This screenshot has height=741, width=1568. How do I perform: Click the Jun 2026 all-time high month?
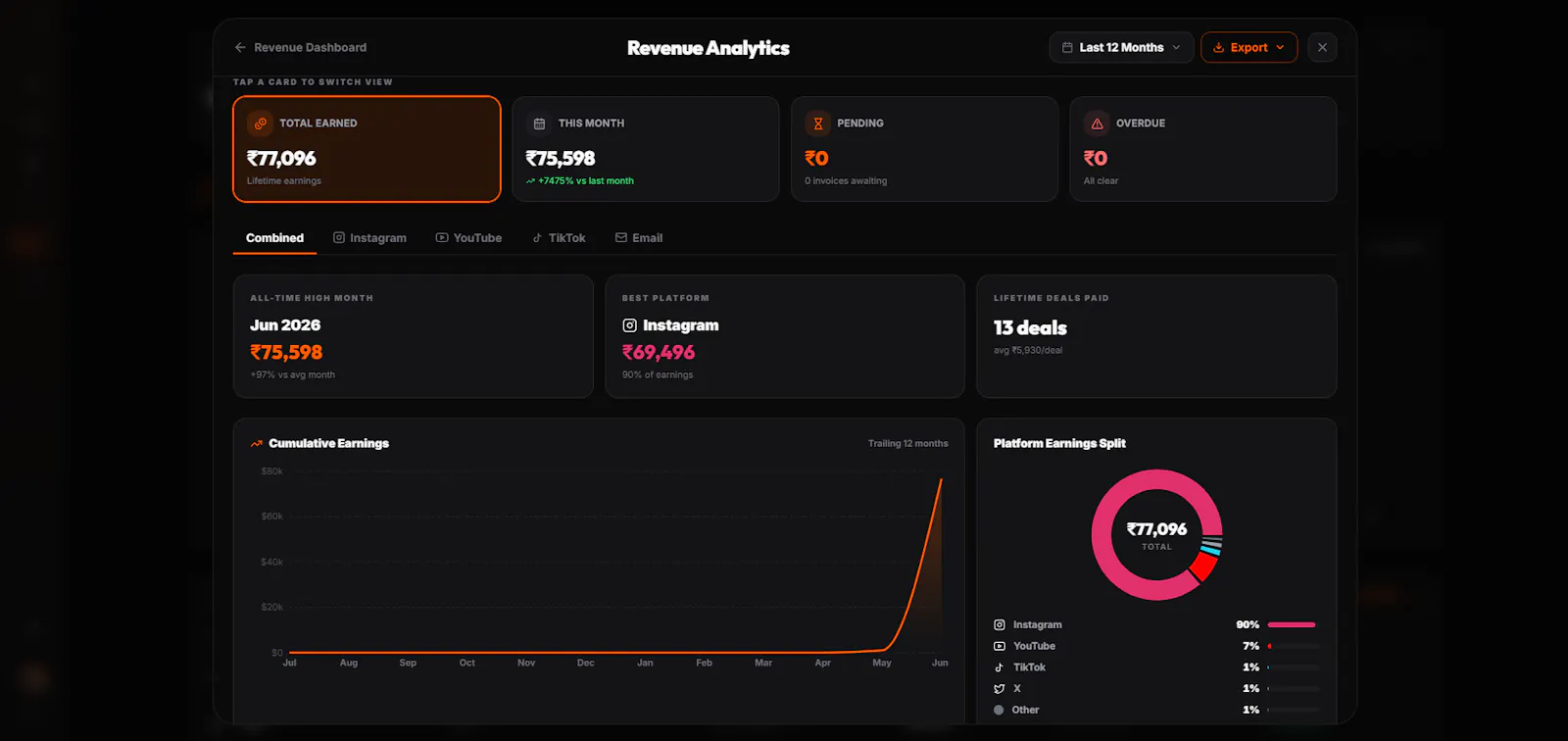[x=285, y=325]
